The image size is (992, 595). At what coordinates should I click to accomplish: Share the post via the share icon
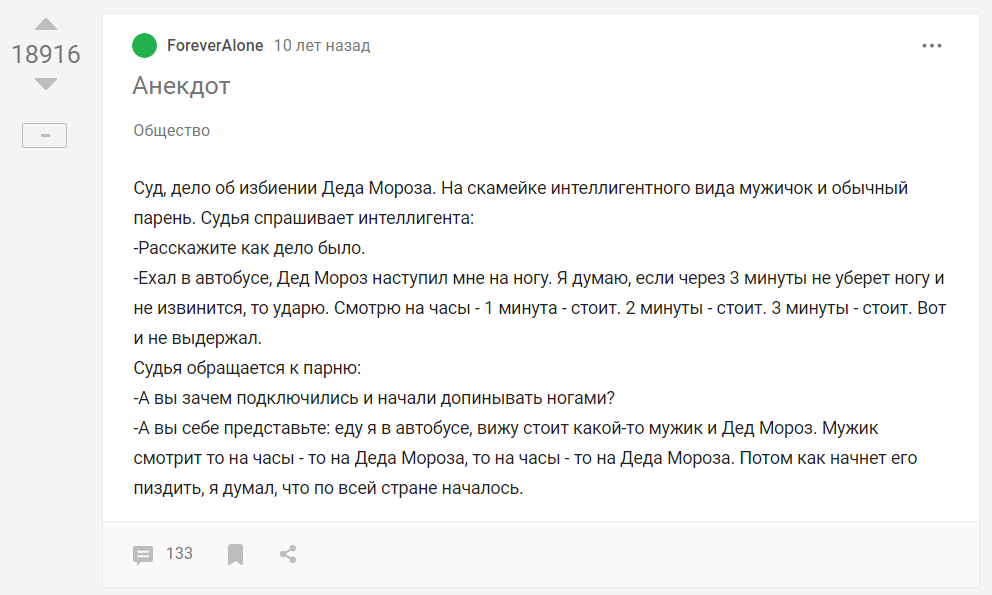[x=288, y=554]
